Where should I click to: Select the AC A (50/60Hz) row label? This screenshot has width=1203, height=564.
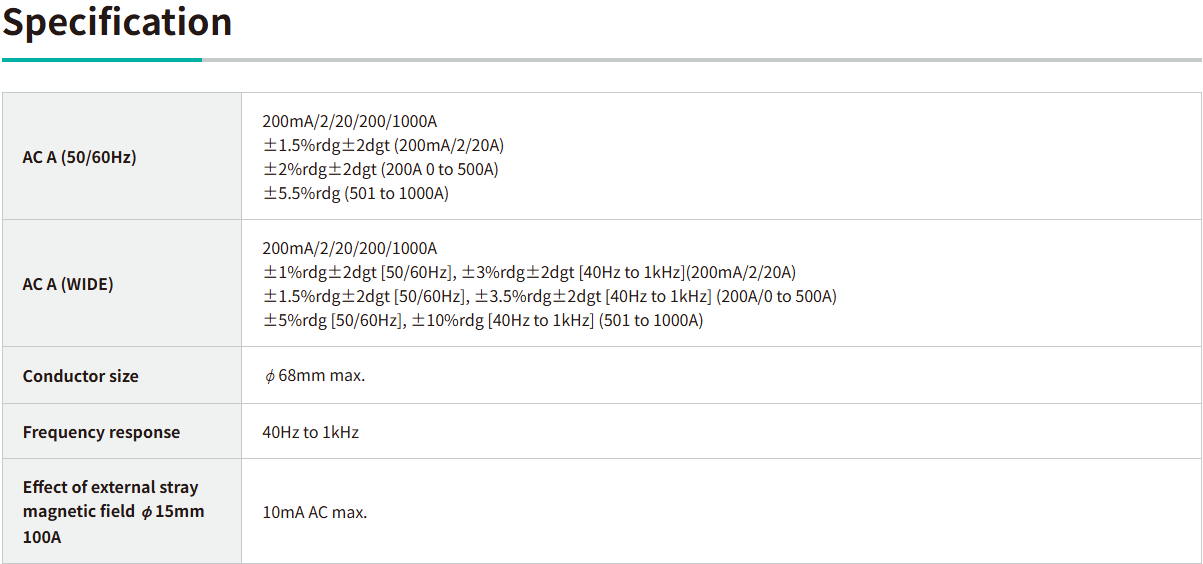tap(80, 157)
